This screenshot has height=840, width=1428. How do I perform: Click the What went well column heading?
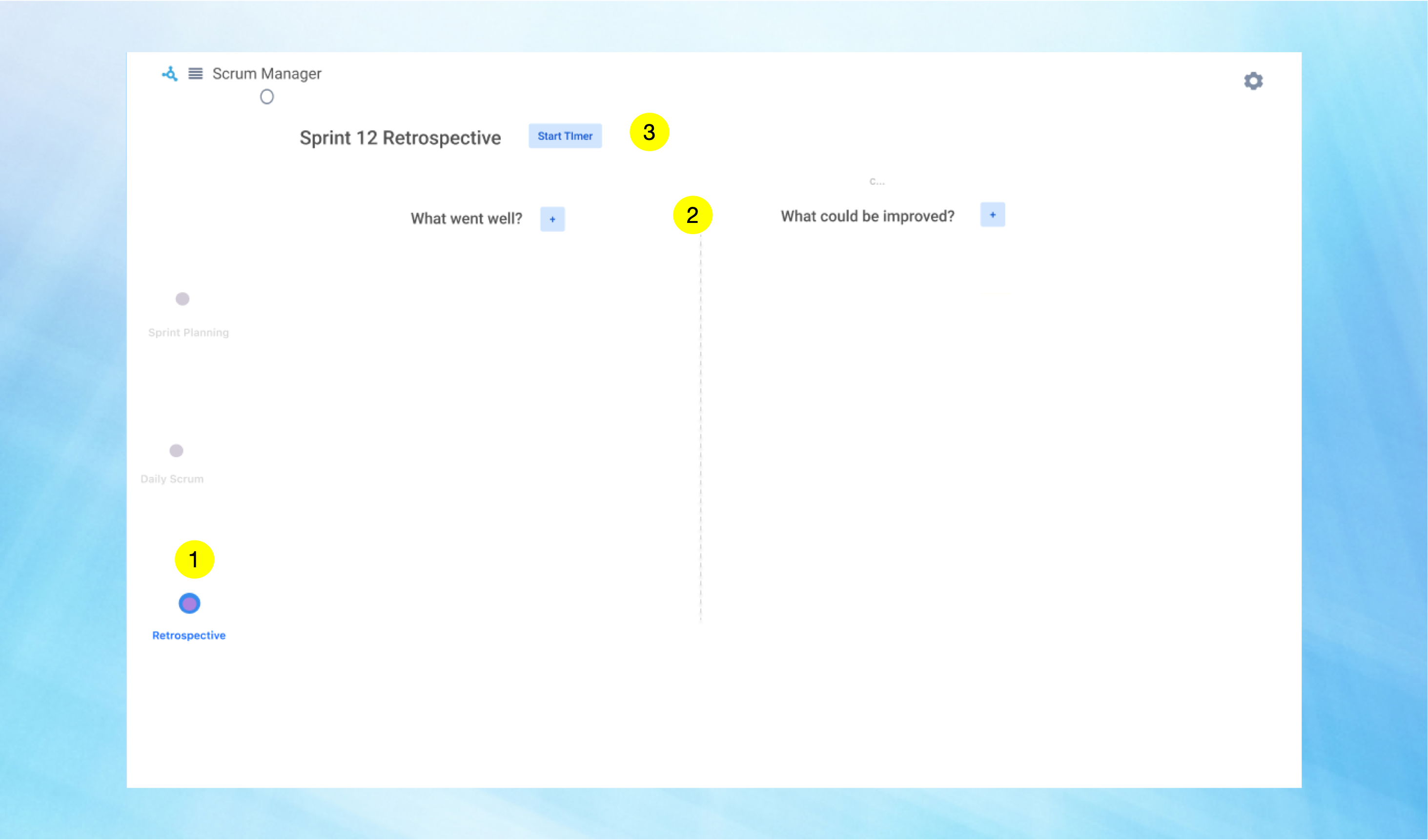click(x=466, y=219)
